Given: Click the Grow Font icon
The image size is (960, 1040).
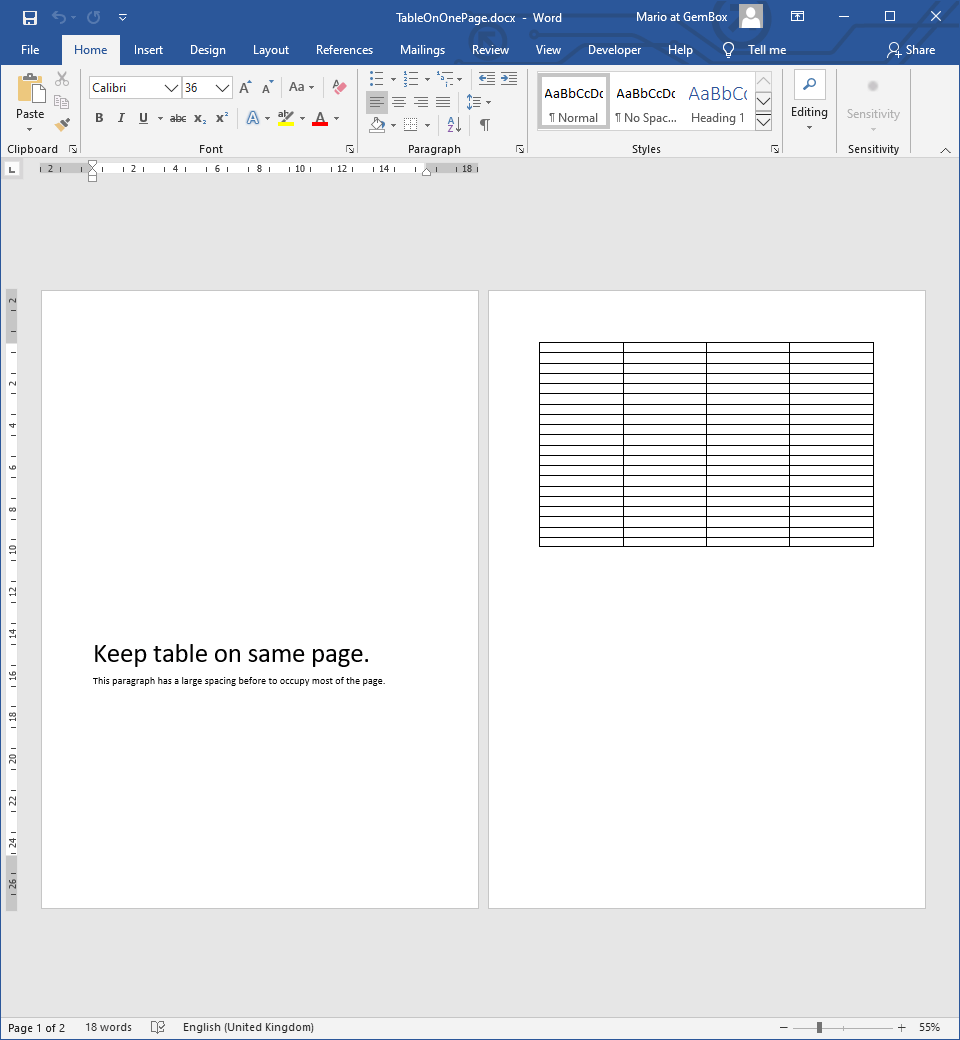Looking at the screenshot, I should point(245,88).
